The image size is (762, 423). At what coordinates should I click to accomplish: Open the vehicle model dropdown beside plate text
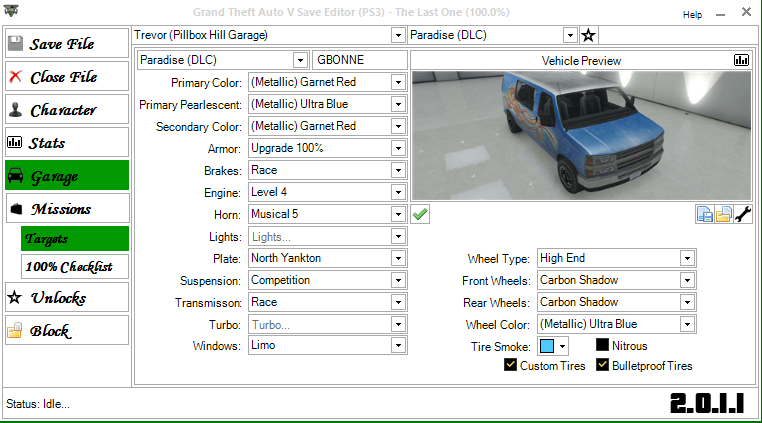click(x=300, y=60)
